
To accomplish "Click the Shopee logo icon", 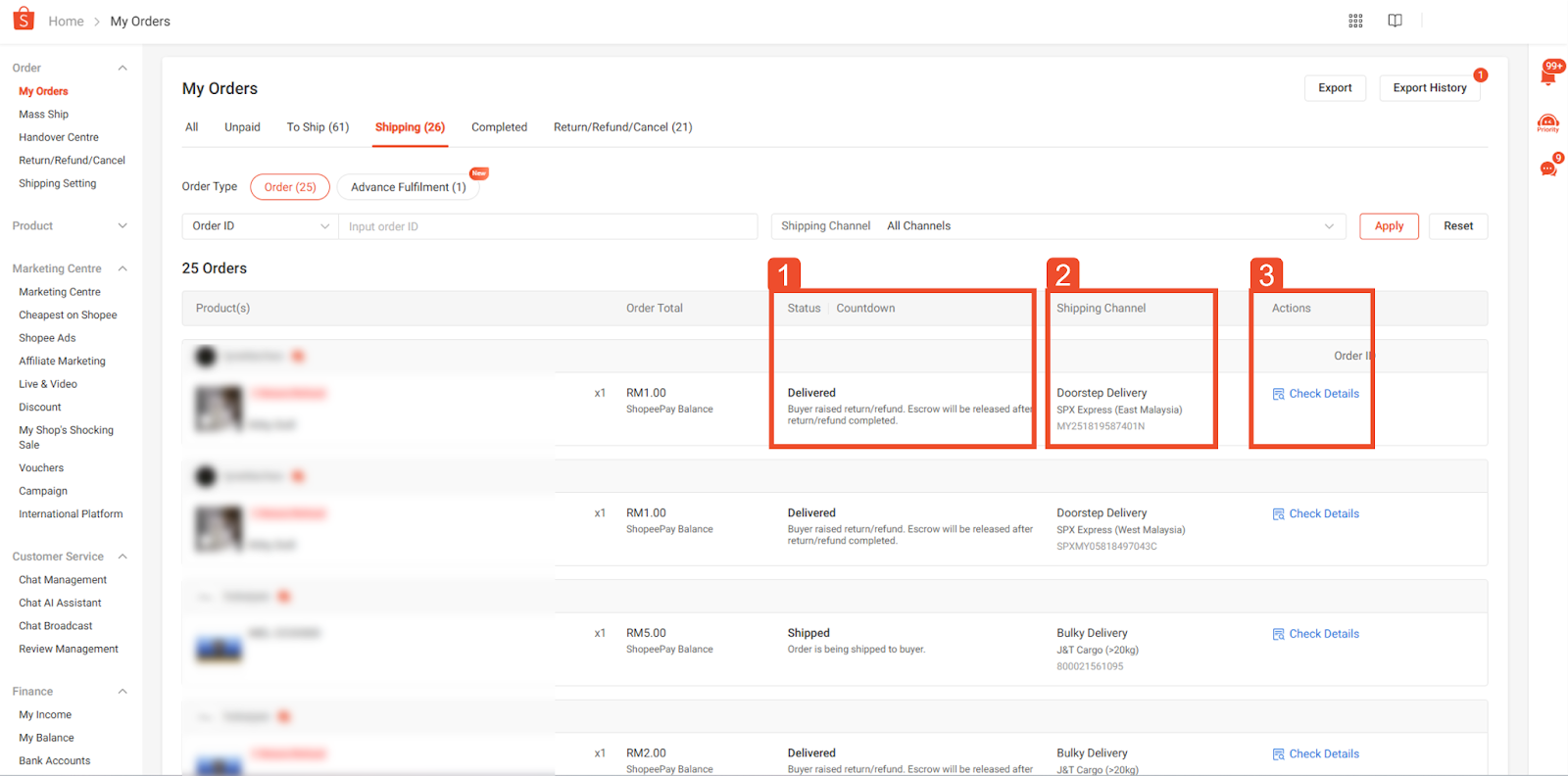I will 24,19.
